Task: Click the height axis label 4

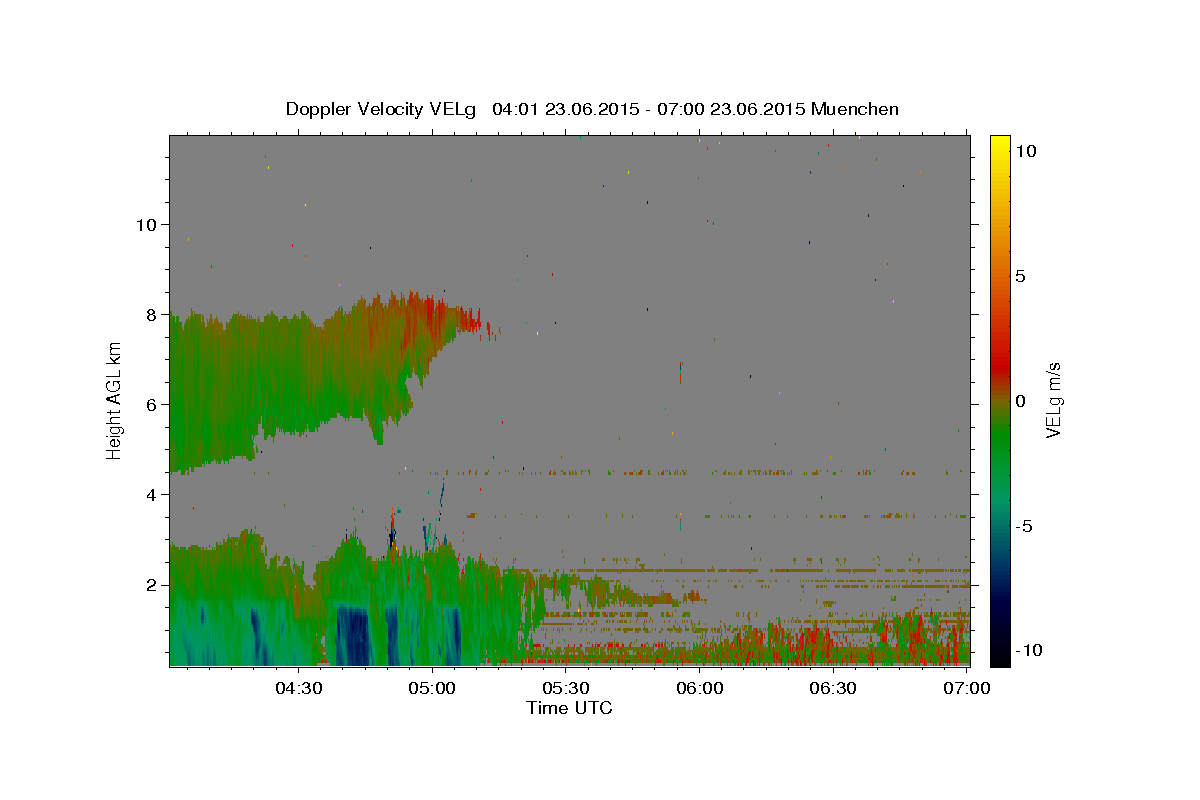Action: [150, 494]
